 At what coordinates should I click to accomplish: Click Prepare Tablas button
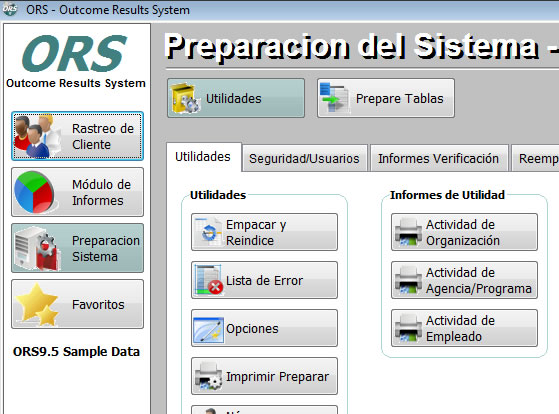click(386, 98)
